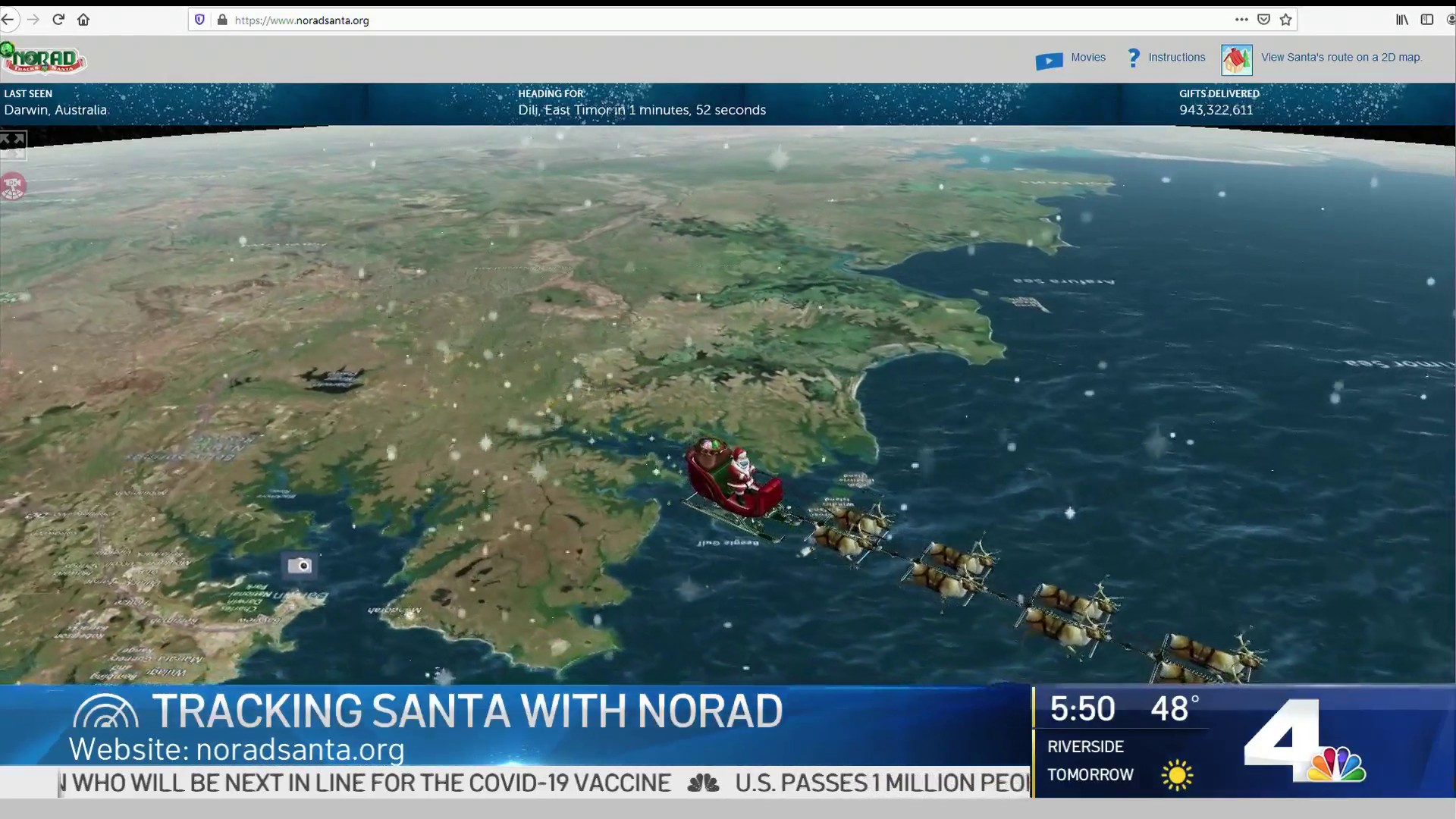Go back to the previous page
Viewport: 1456px width, 819px height.
coord(7,20)
